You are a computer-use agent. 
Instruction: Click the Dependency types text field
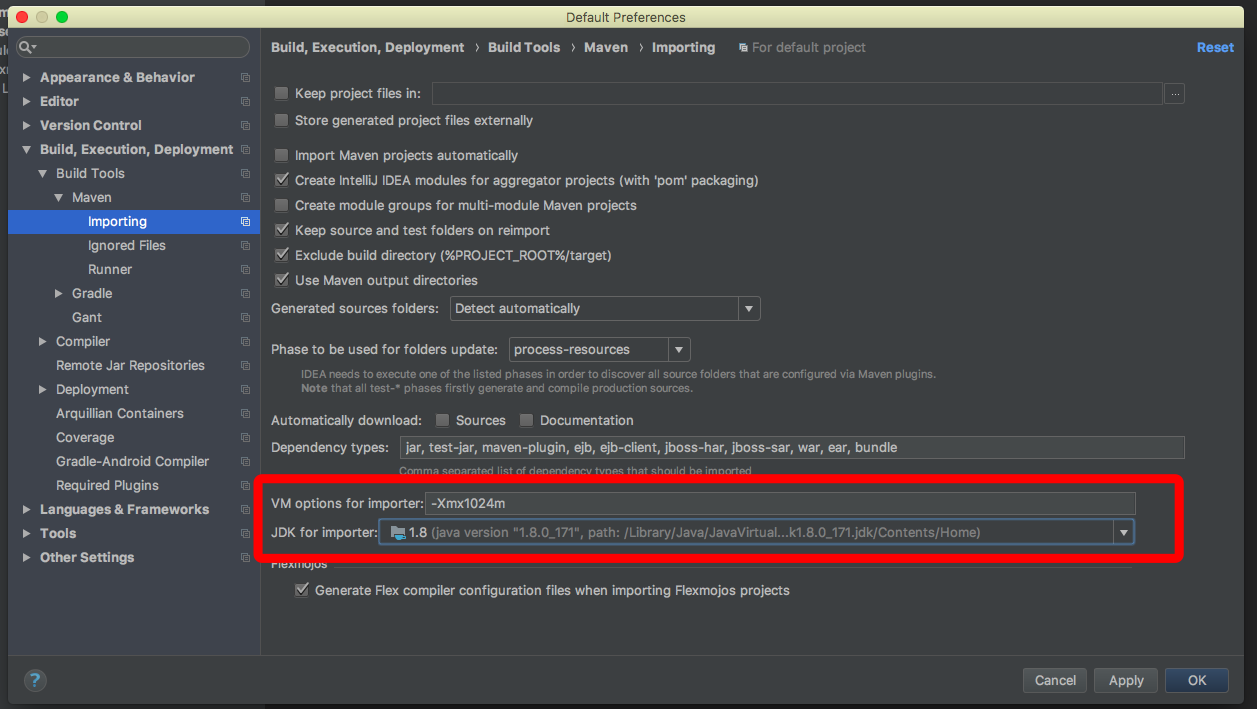point(792,448)
